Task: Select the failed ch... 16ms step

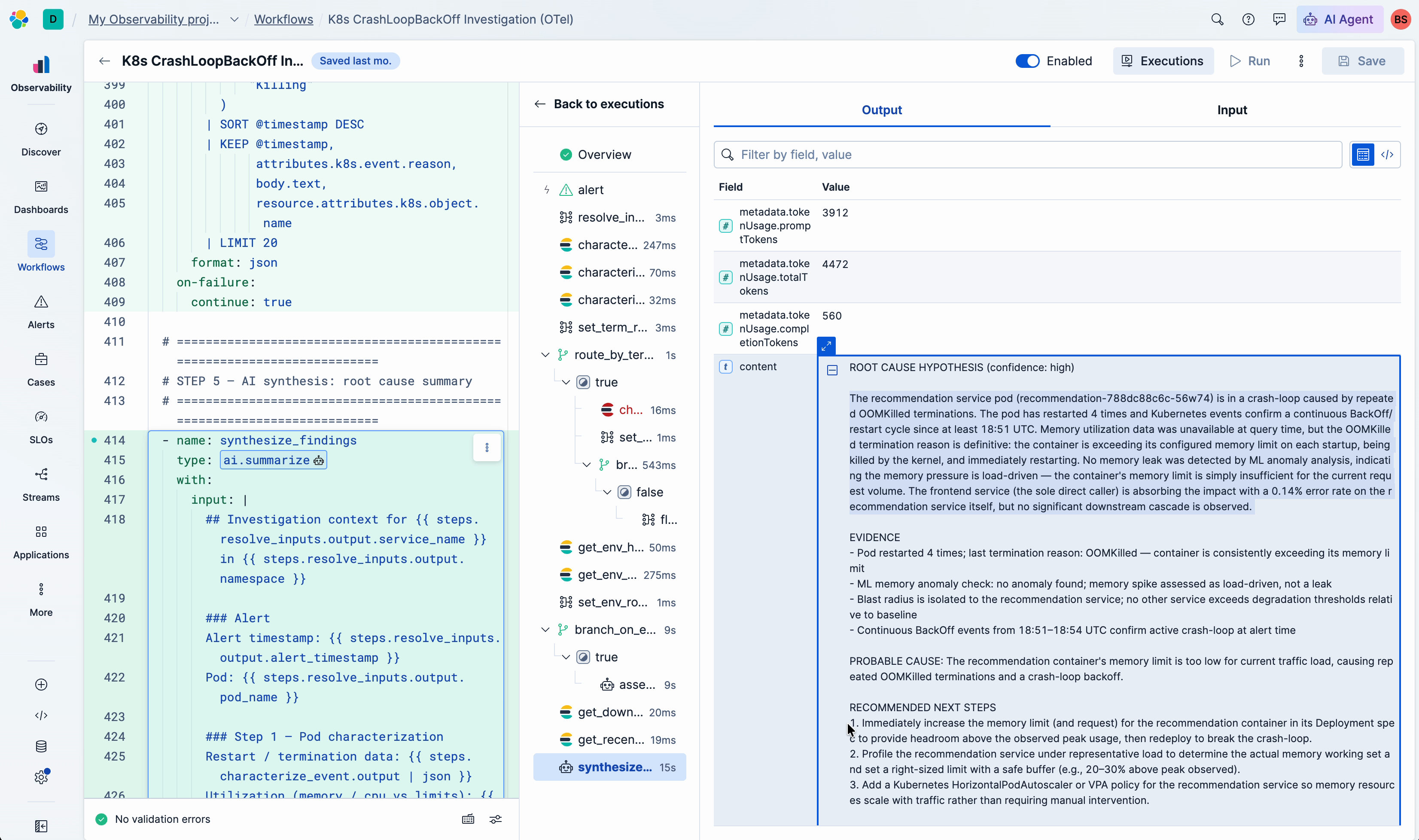Action: 638,410
